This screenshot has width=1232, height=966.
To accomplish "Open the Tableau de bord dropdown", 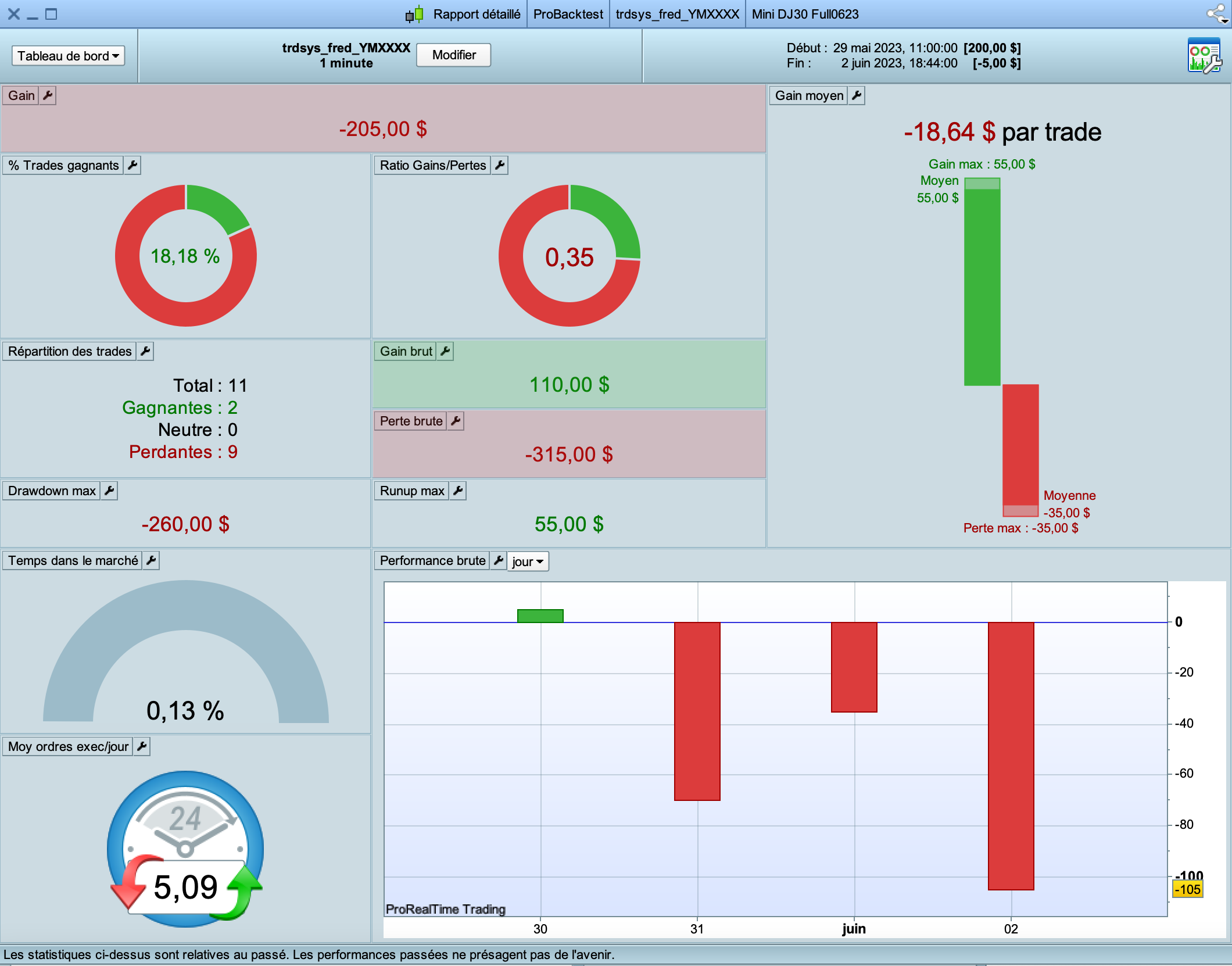I will [68, 56].
